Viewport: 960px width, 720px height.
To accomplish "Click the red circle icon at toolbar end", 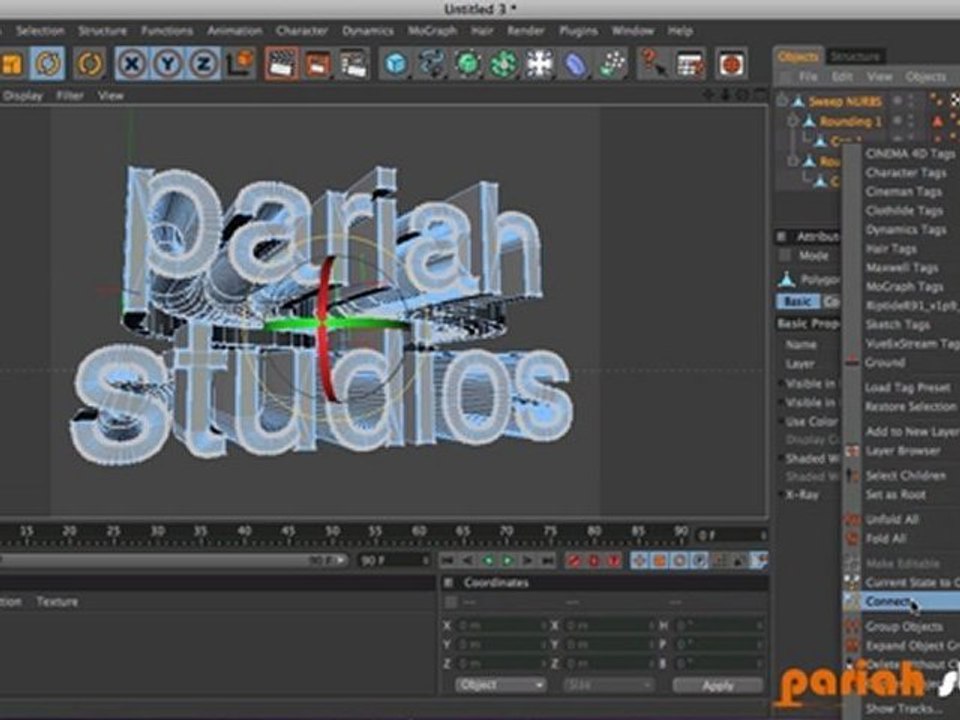I will pyautogui.click(x=732, y=64).
